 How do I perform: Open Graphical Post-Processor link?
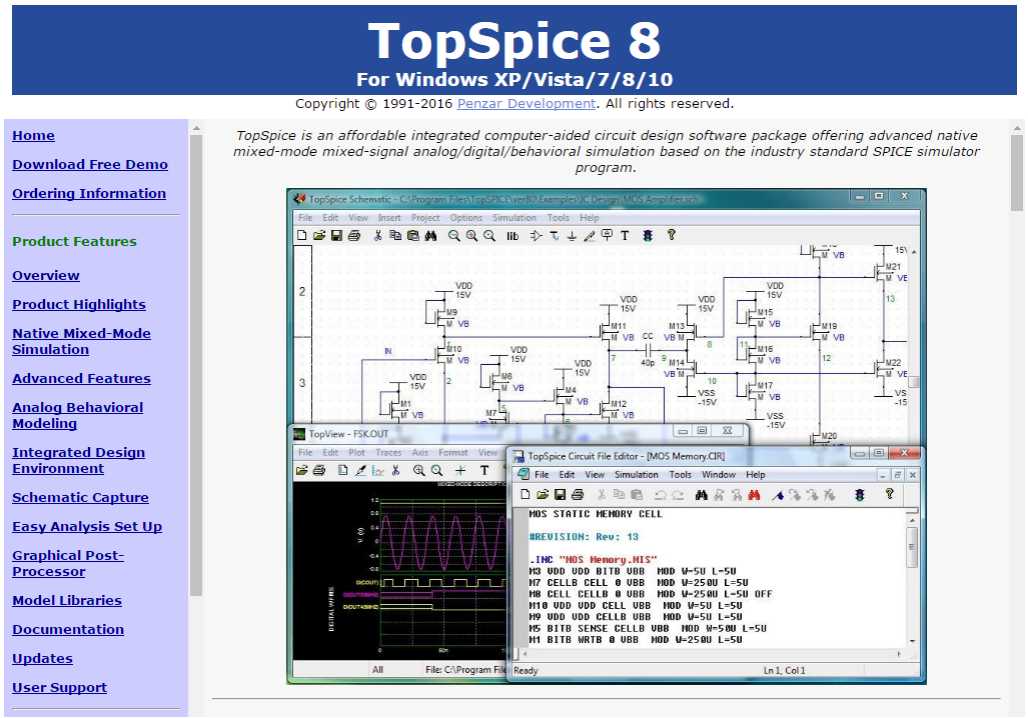point(68,563)
